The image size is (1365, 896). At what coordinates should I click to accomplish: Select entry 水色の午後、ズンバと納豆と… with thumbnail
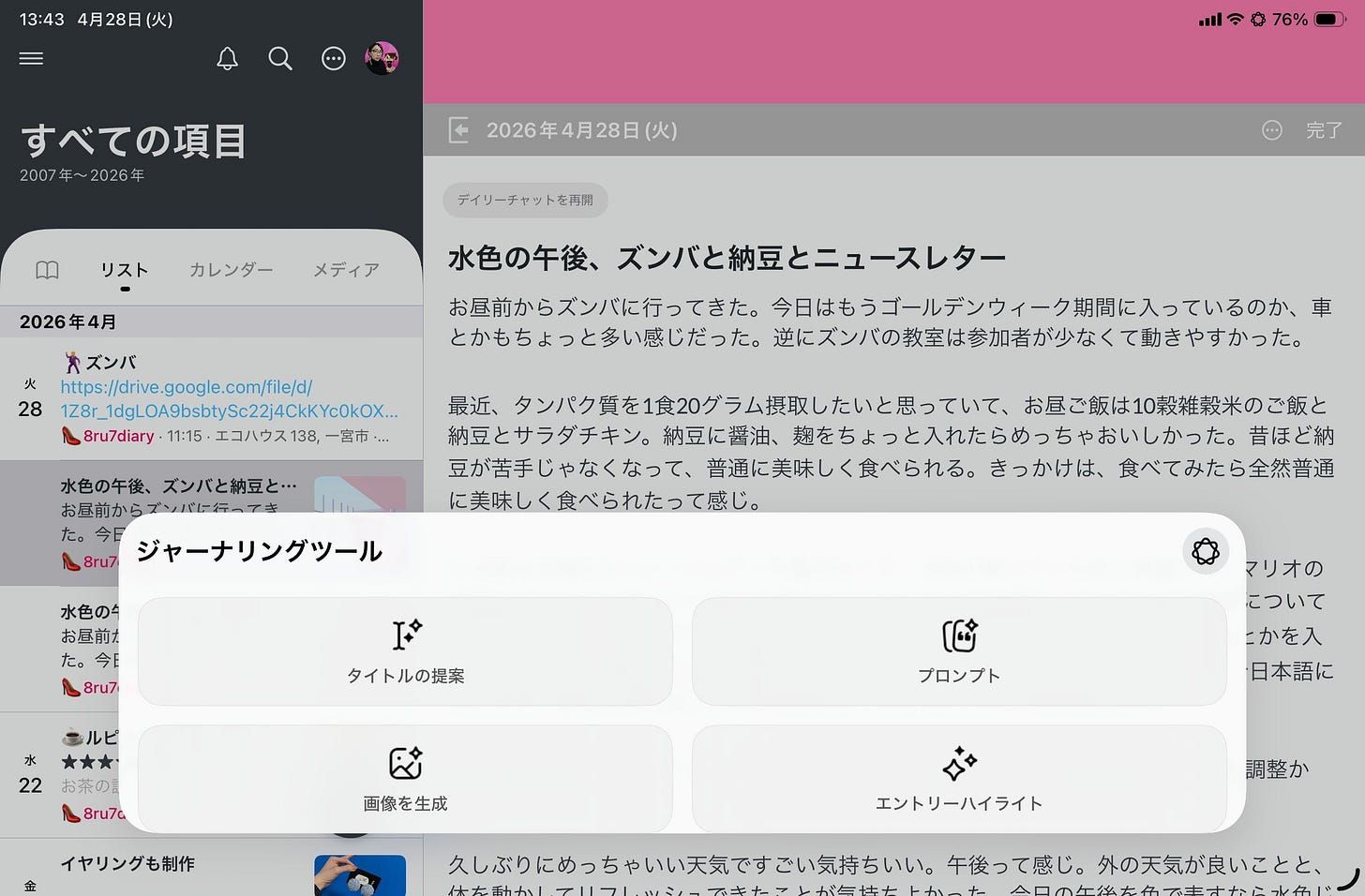211,523
